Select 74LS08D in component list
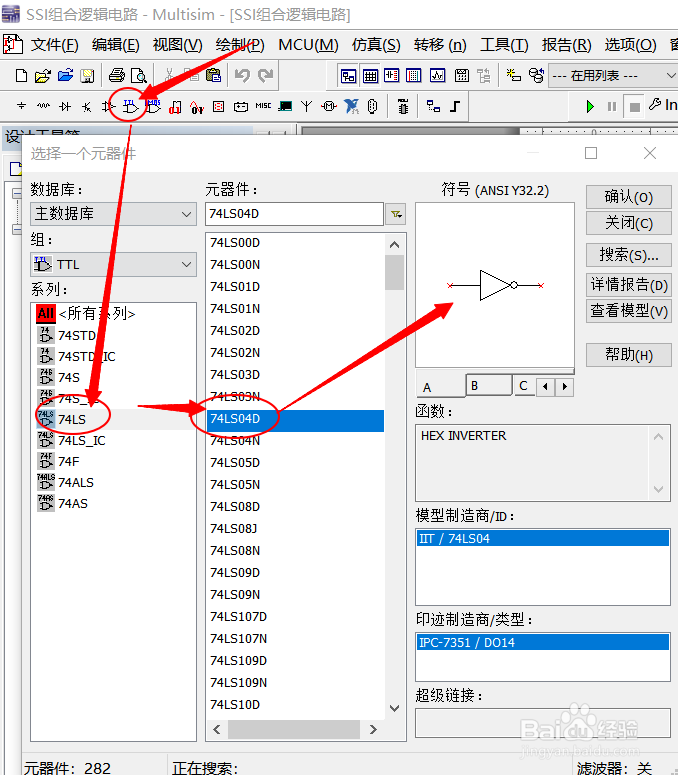This screenshot has width=678, height=775. click(x=235, y=507)
